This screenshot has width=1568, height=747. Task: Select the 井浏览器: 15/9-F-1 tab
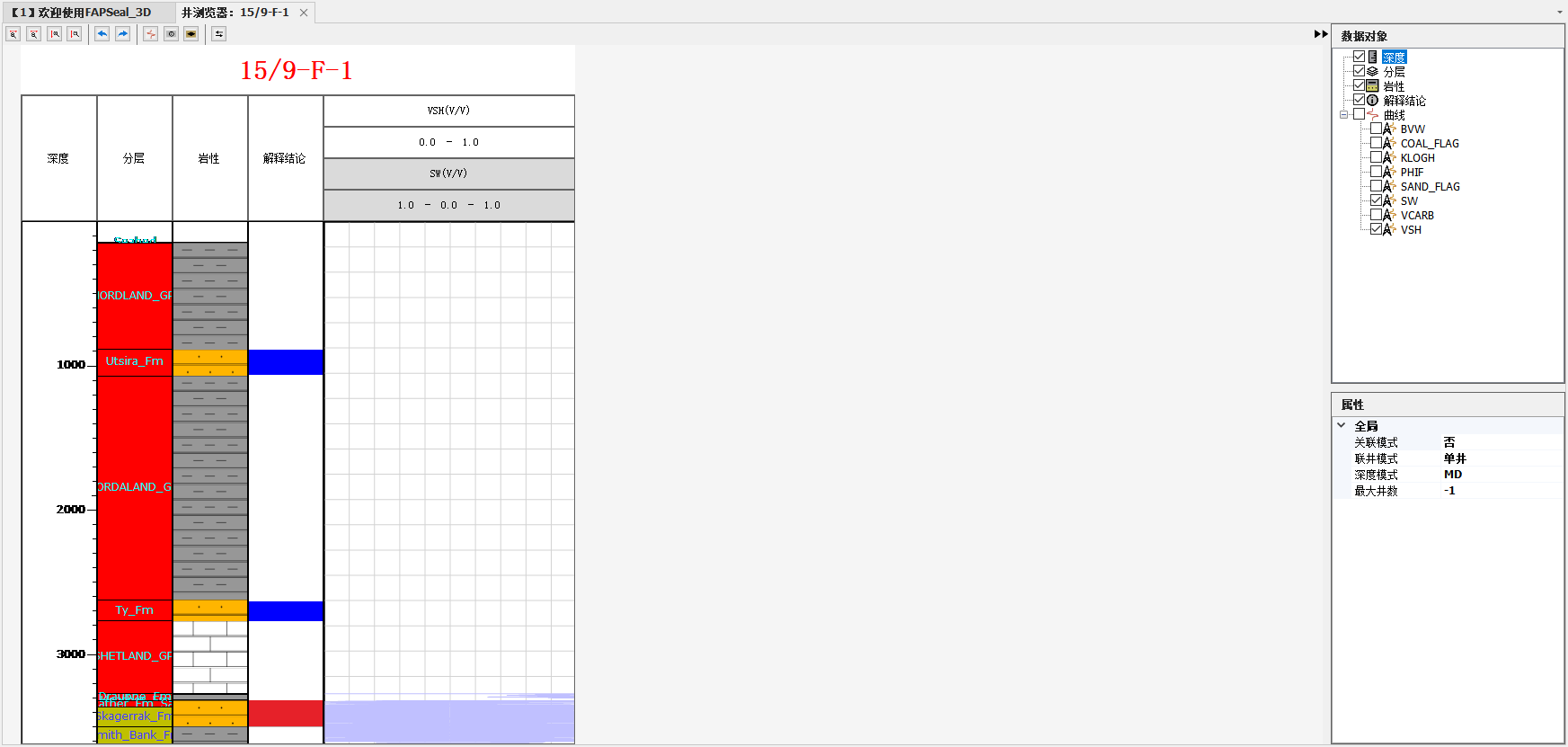[235, 13]
